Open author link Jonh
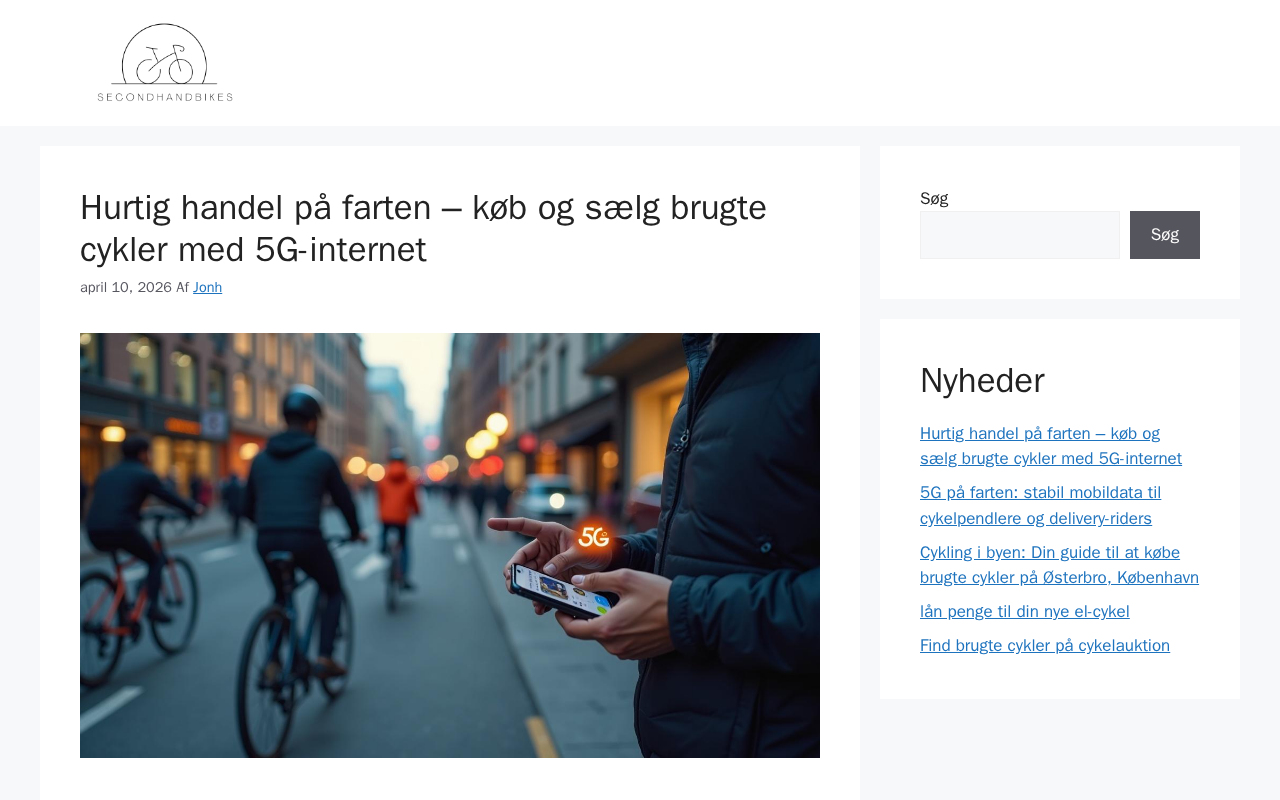Image resolution: width=1280 pixels, height=800 pixels. click(207, 287)
